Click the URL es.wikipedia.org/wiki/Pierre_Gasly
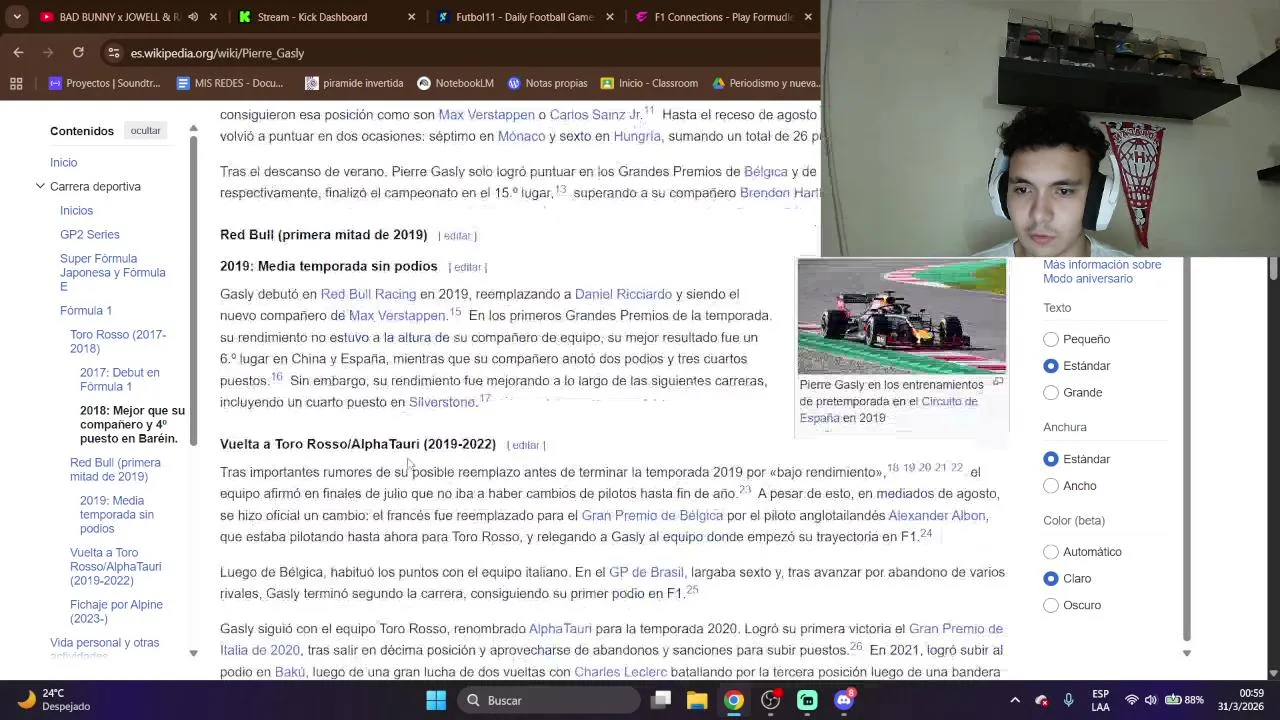 click(217, 53)
